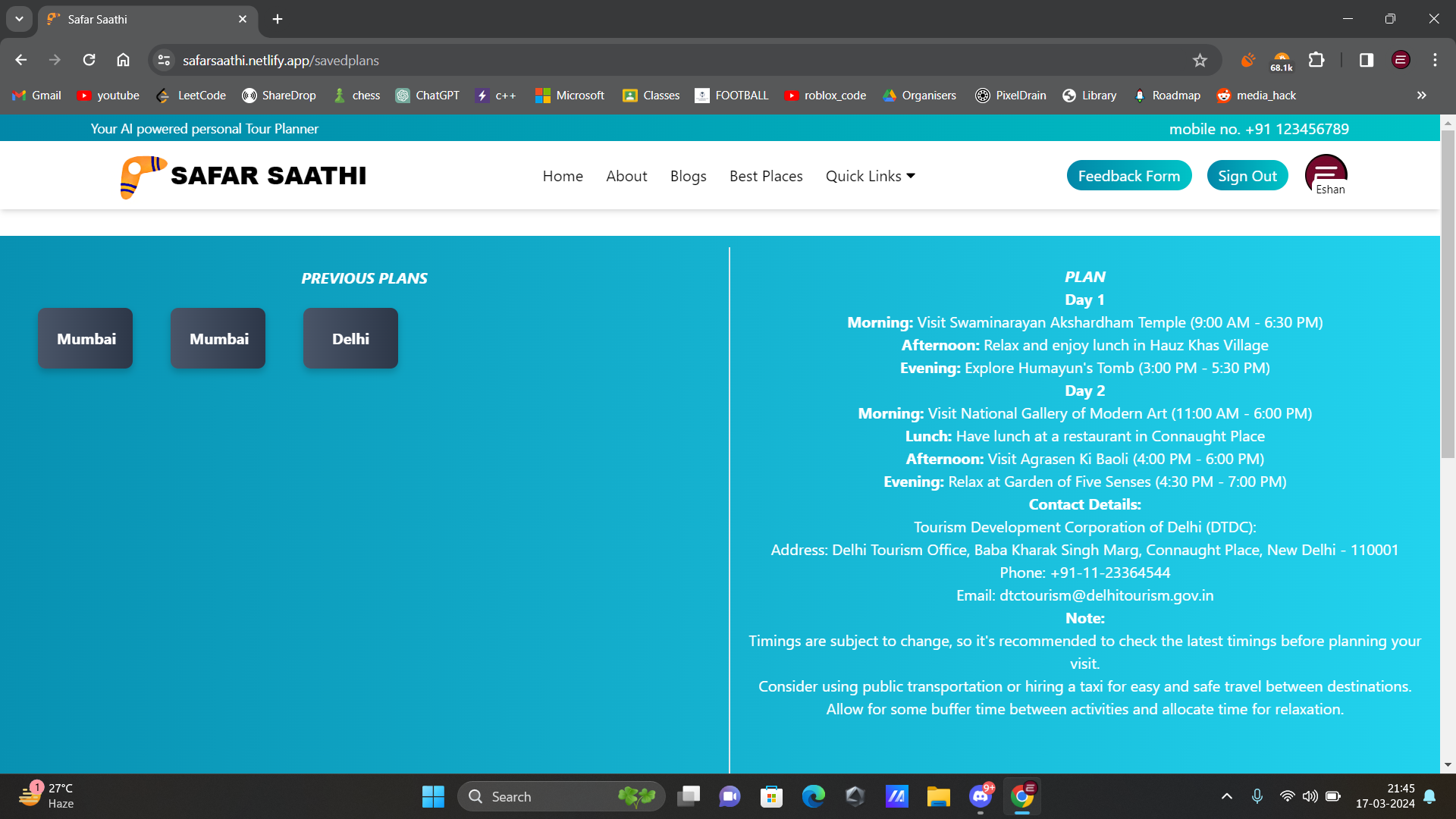
Task: Go to the Blogs nav link
Action: point(688,176)
